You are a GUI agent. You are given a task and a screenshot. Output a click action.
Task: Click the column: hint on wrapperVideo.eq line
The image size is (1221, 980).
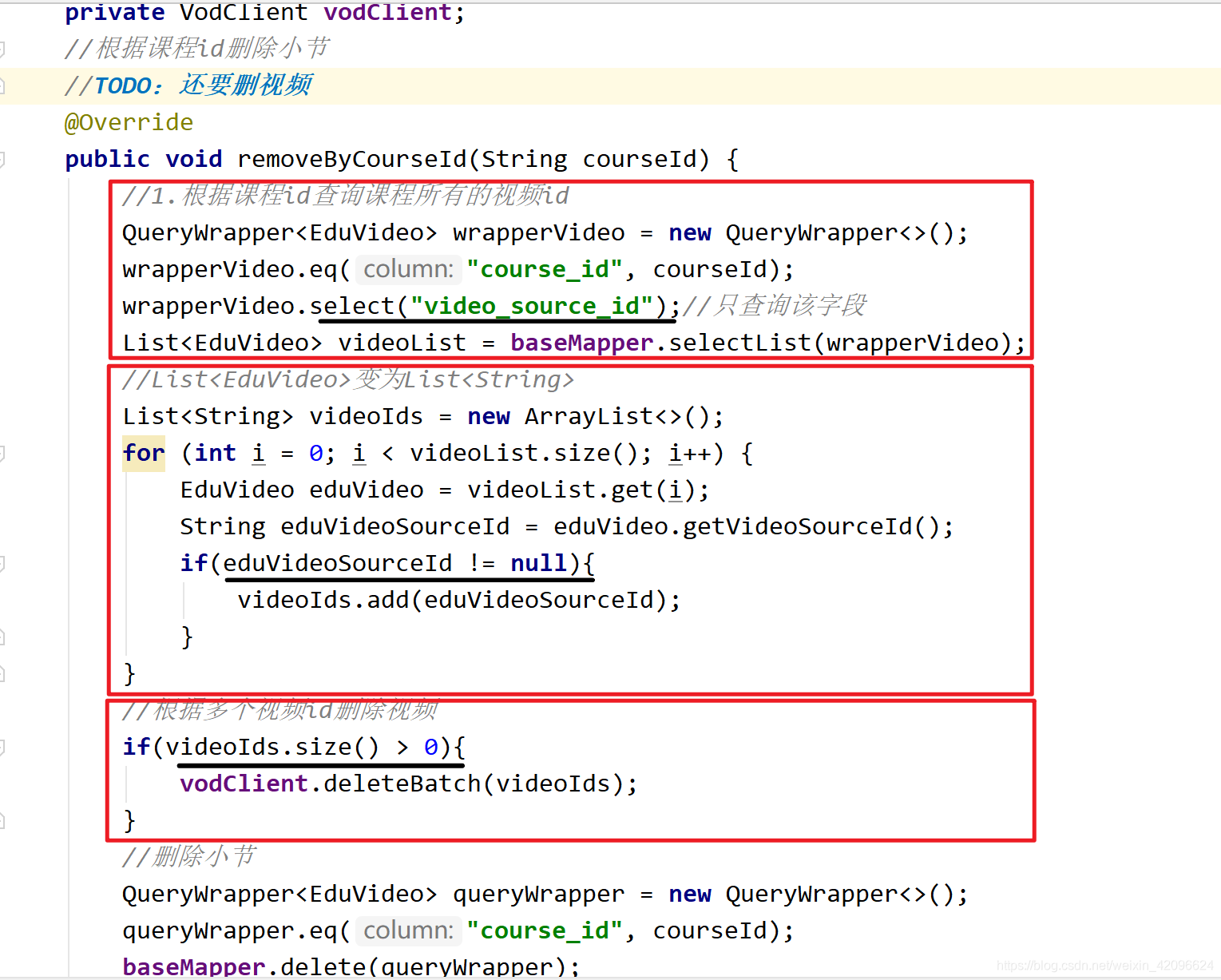pos(408,269)
